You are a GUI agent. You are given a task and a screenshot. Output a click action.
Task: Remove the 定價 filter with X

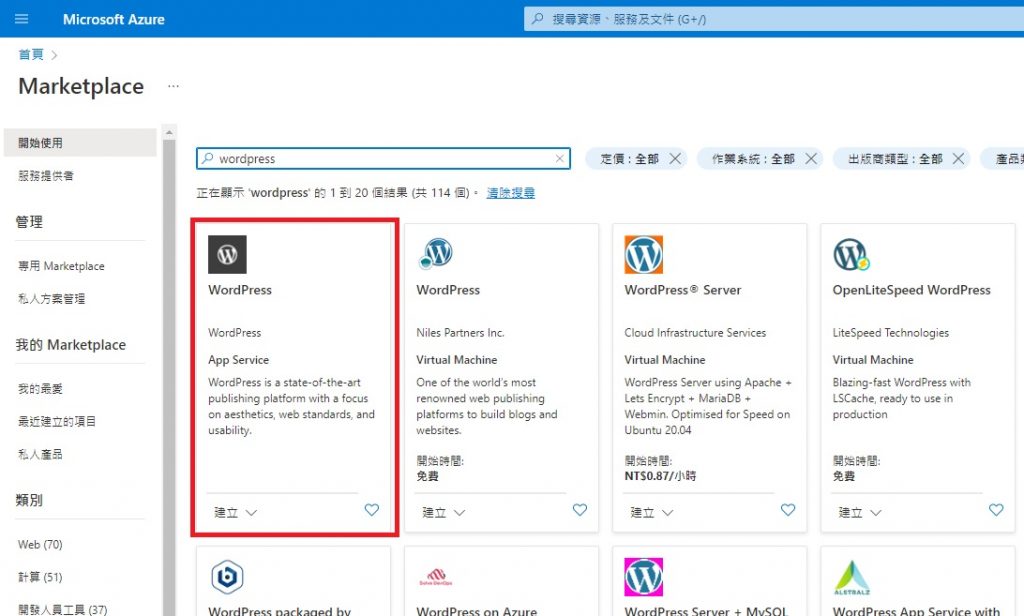click(x=675, y=159)
